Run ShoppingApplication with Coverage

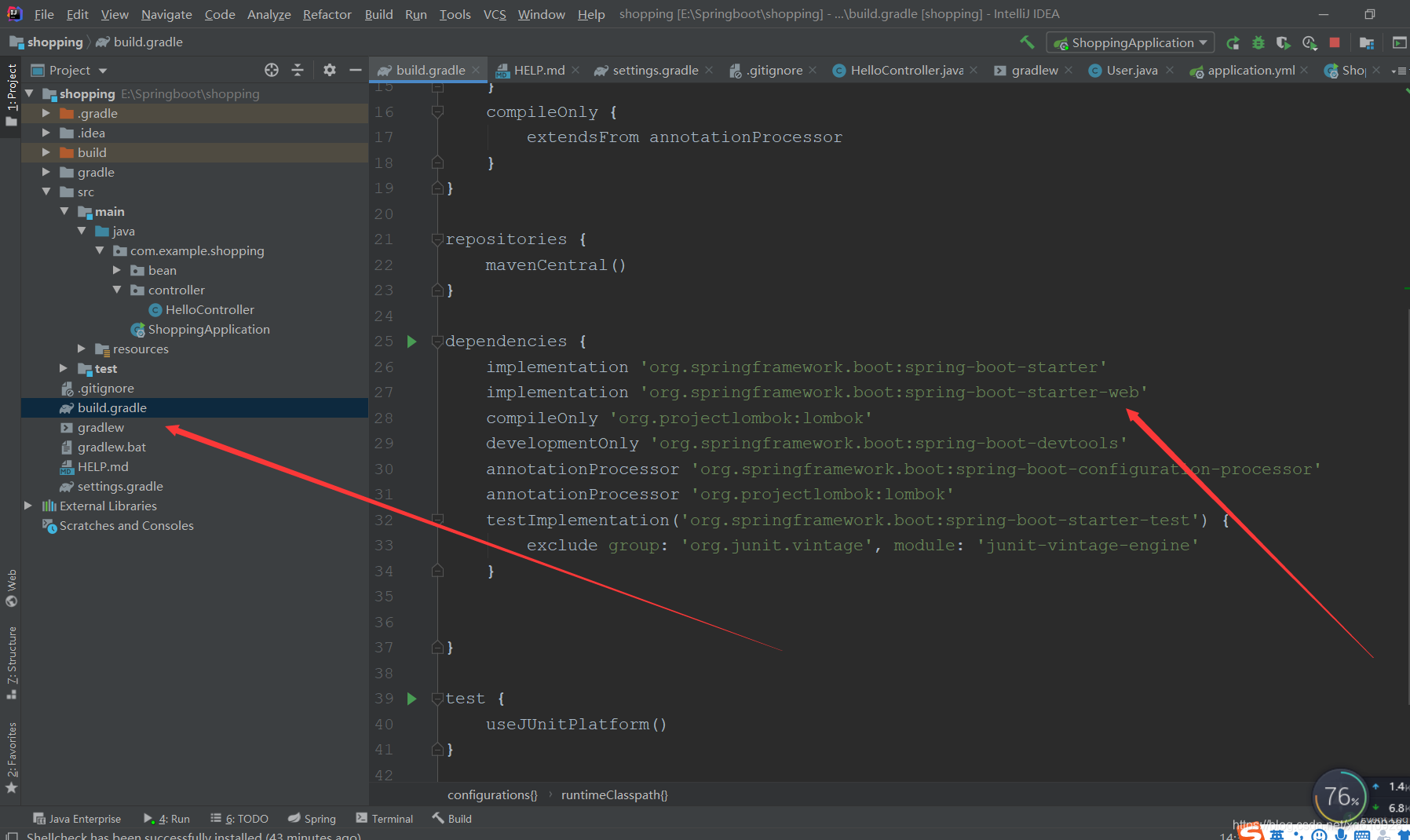point(1284,42)
